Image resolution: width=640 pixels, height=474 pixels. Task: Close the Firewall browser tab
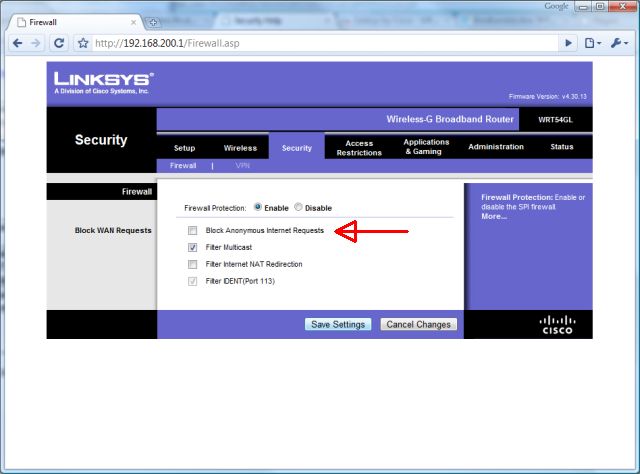pos(133,22)
